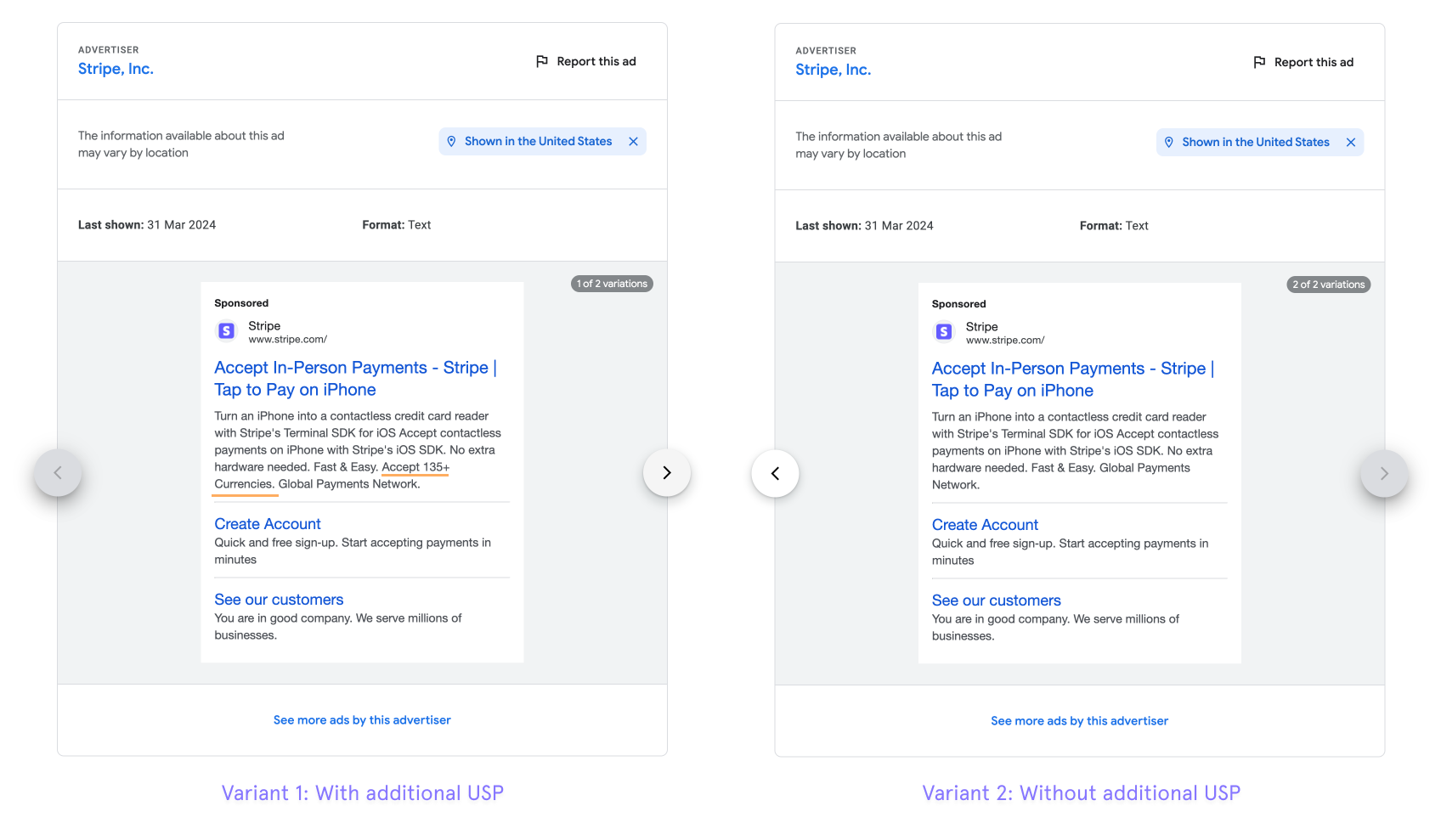Dismiss the United States location filter on Variant 1
Screen dimensions: 1441x840
[633, 141]
